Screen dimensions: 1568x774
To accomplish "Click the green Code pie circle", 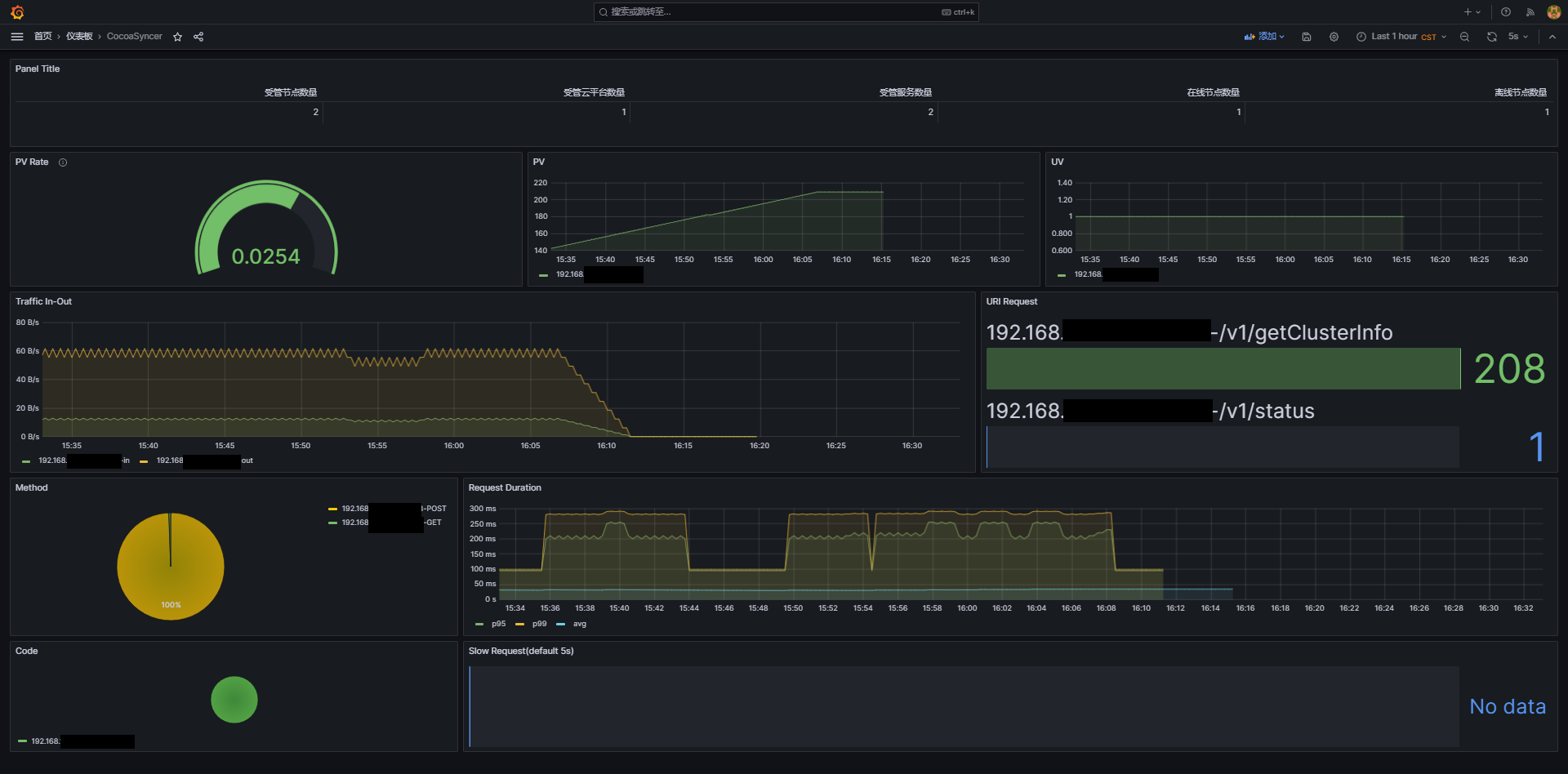I will tap(234, 700).
